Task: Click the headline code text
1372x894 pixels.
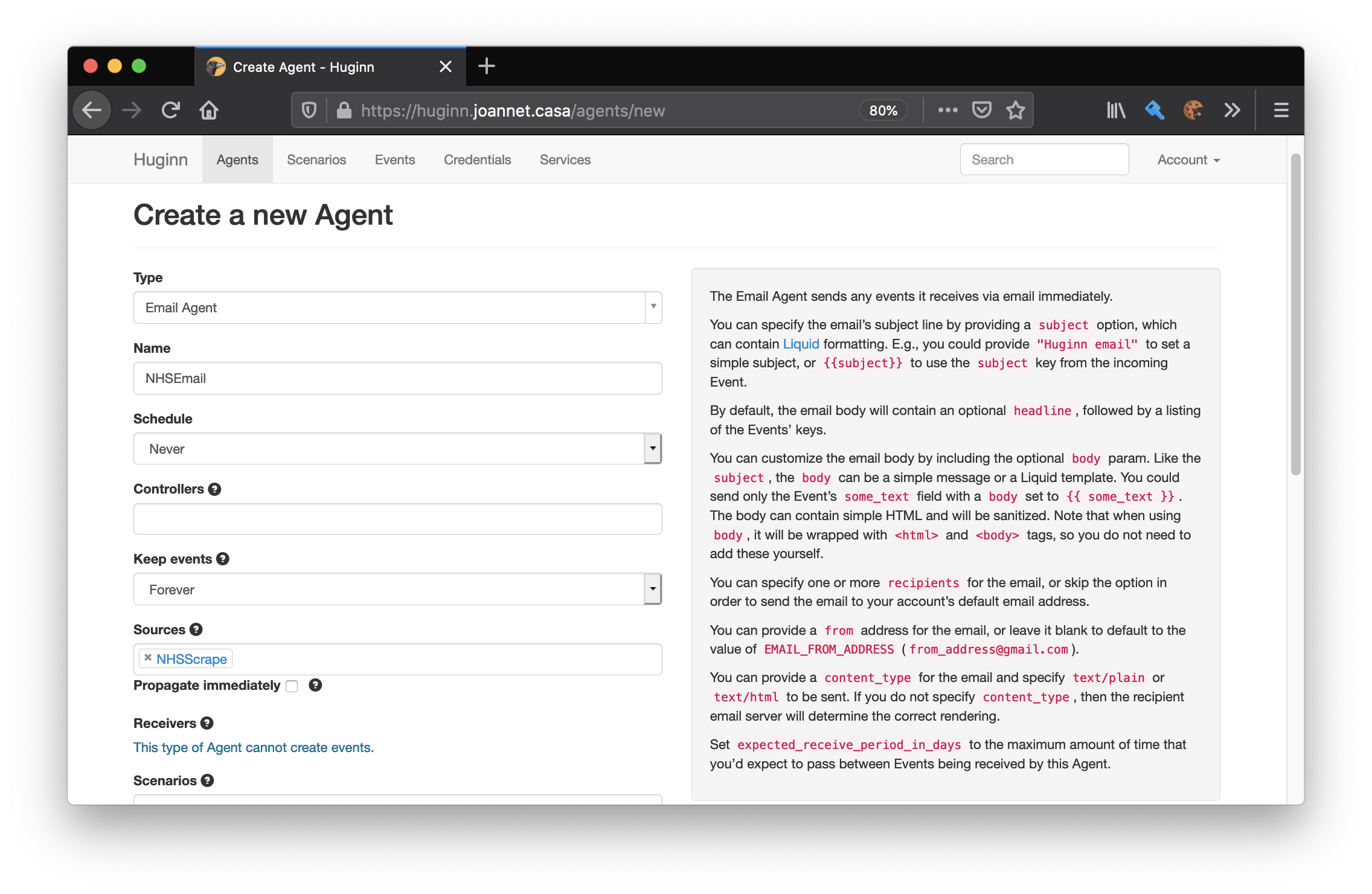Action: (x=1042, y=411)
